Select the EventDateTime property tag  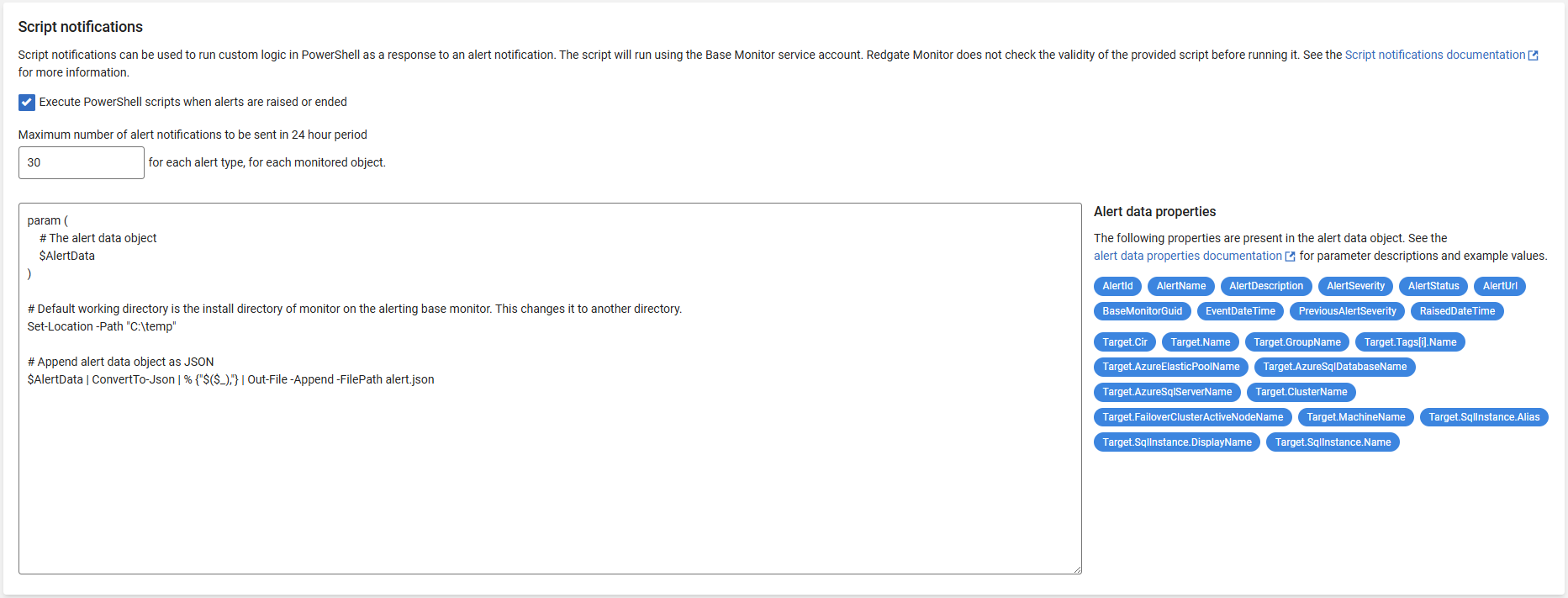pyautogui.click(x=1240, y=312)
